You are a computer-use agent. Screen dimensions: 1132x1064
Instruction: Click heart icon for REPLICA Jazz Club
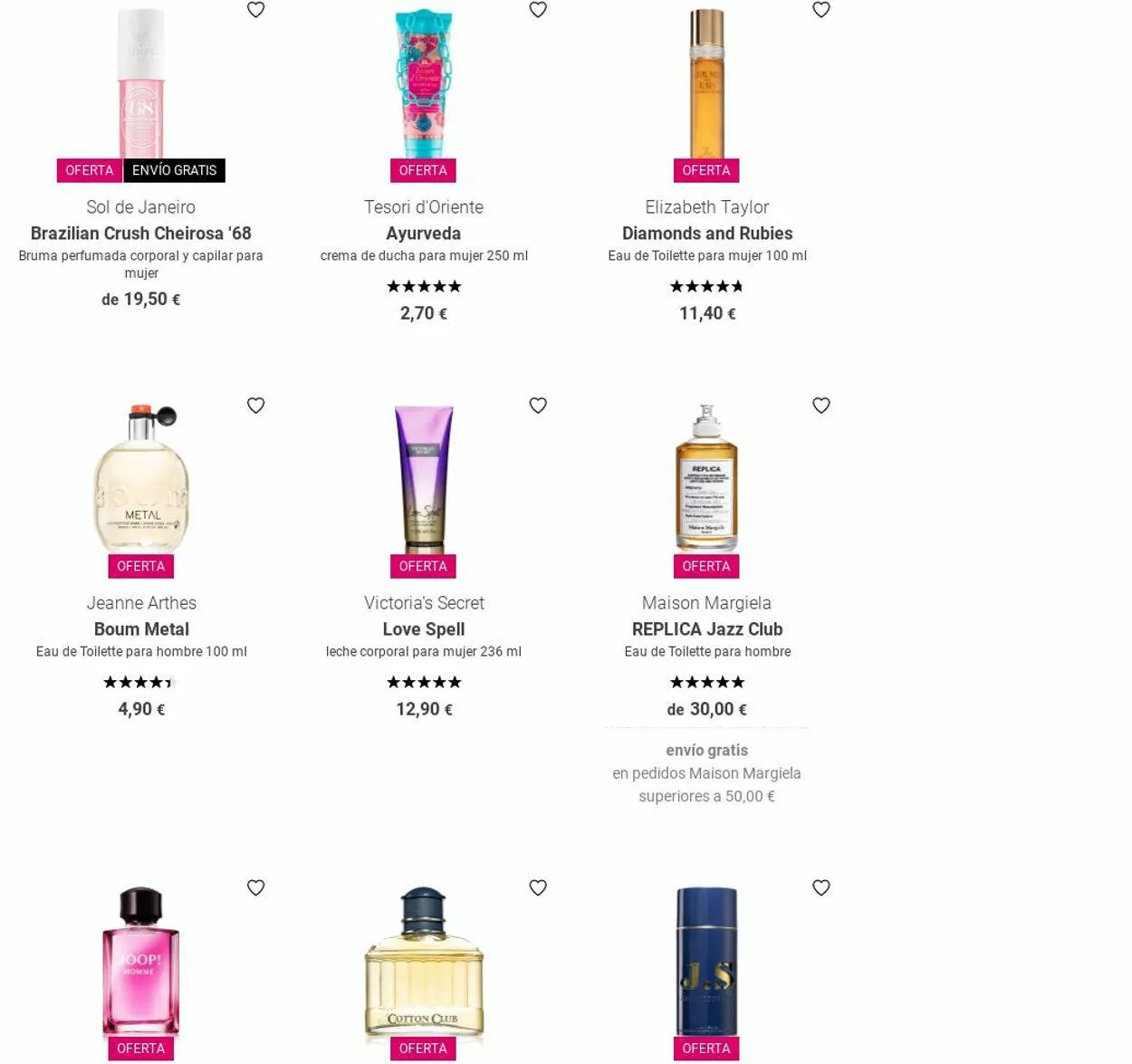[x=821, y=406]
